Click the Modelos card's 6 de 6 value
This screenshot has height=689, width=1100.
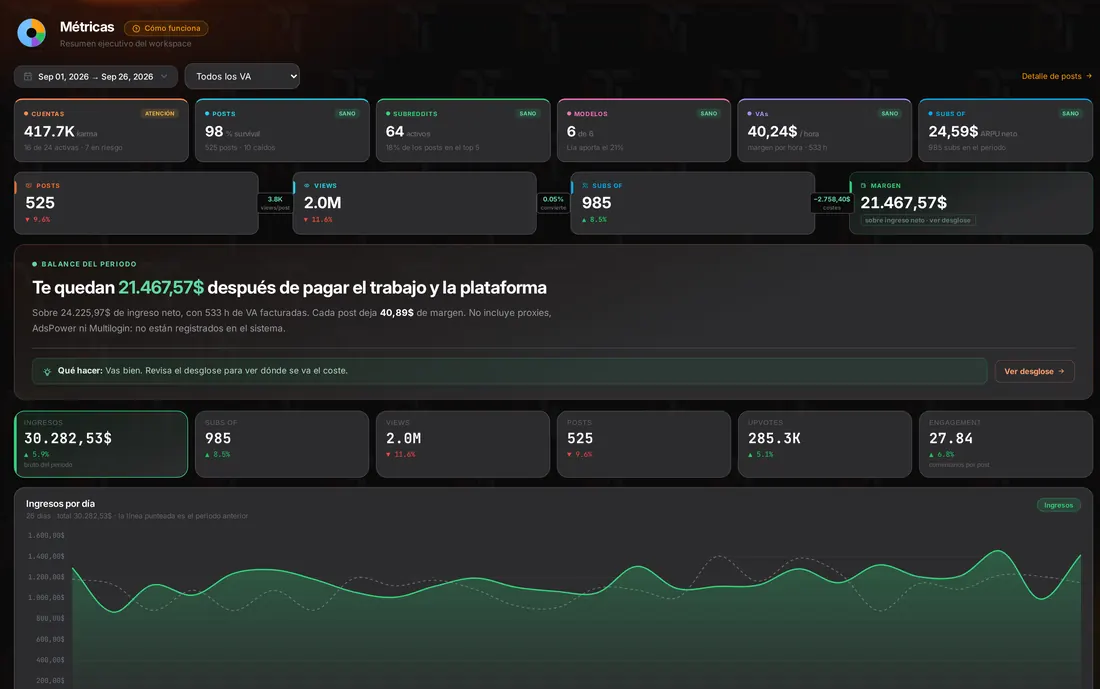(580, 132)
